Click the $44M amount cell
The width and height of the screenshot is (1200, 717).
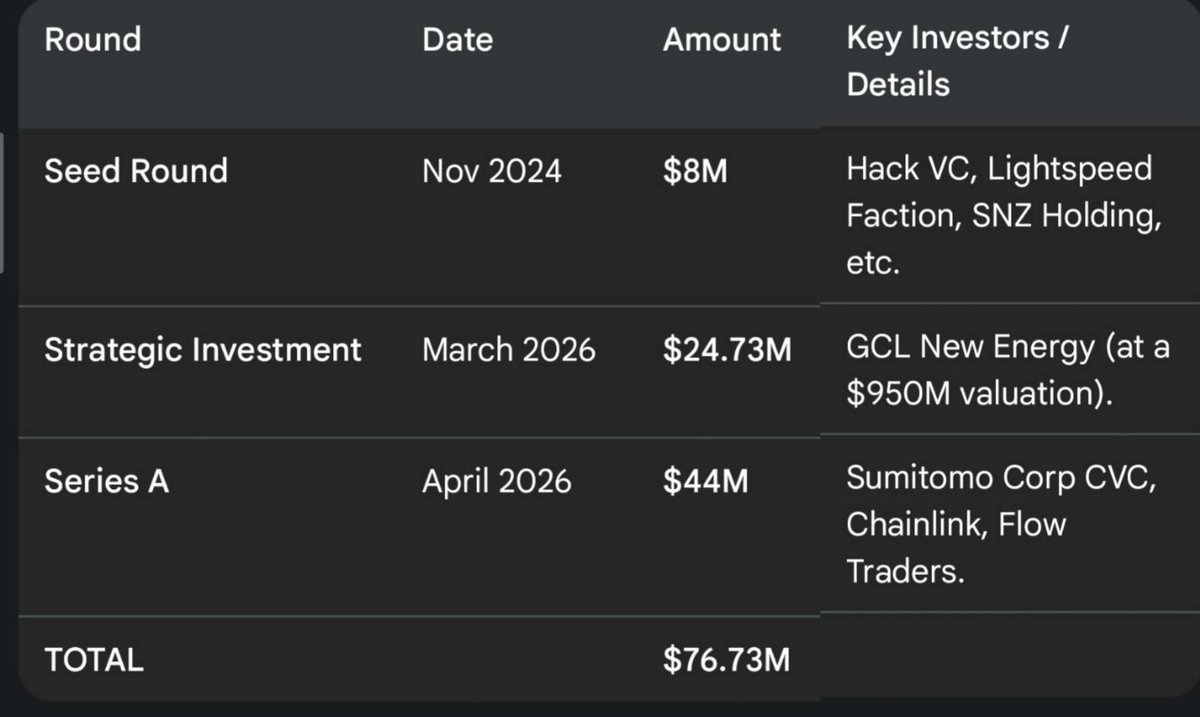point(705,481)
